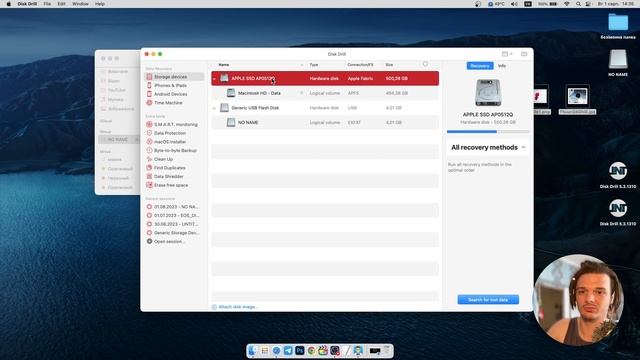Viewport: 640px width, 360px height.
Task: Open the Disk Drill menu in the menu bar
Action: pyautogui.click(x=27, y=4)
